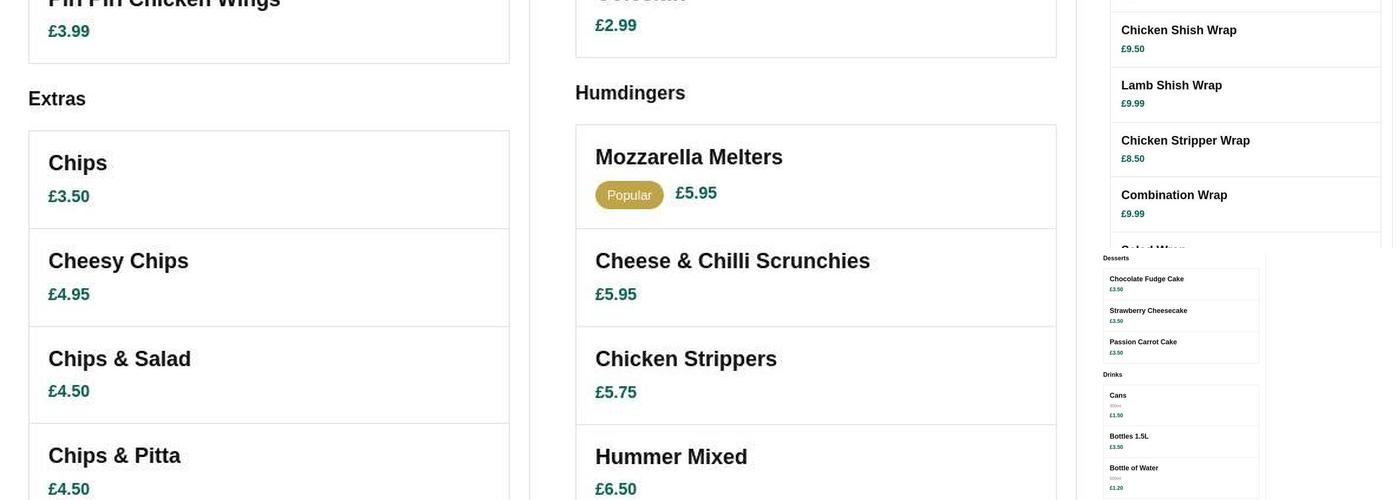Image resolution: width=1400 pixels, height=500 pixels.
Task: Select the Combination Wrap item
Action: click(1245, 204)
